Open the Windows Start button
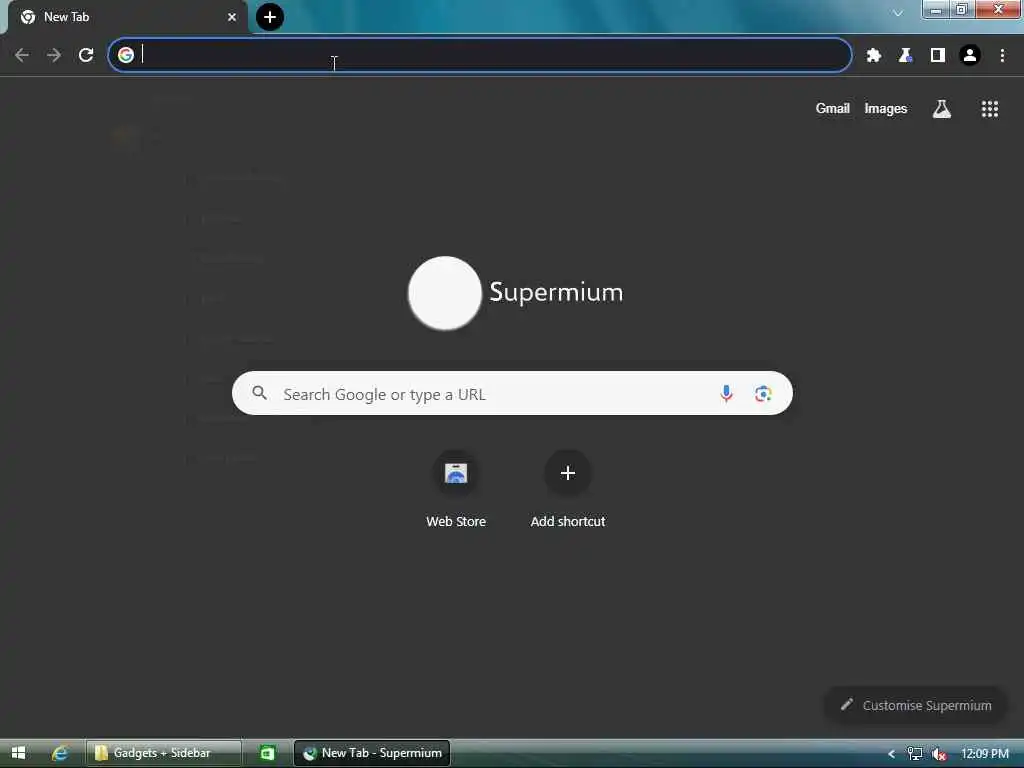 (x=18, y=753)
